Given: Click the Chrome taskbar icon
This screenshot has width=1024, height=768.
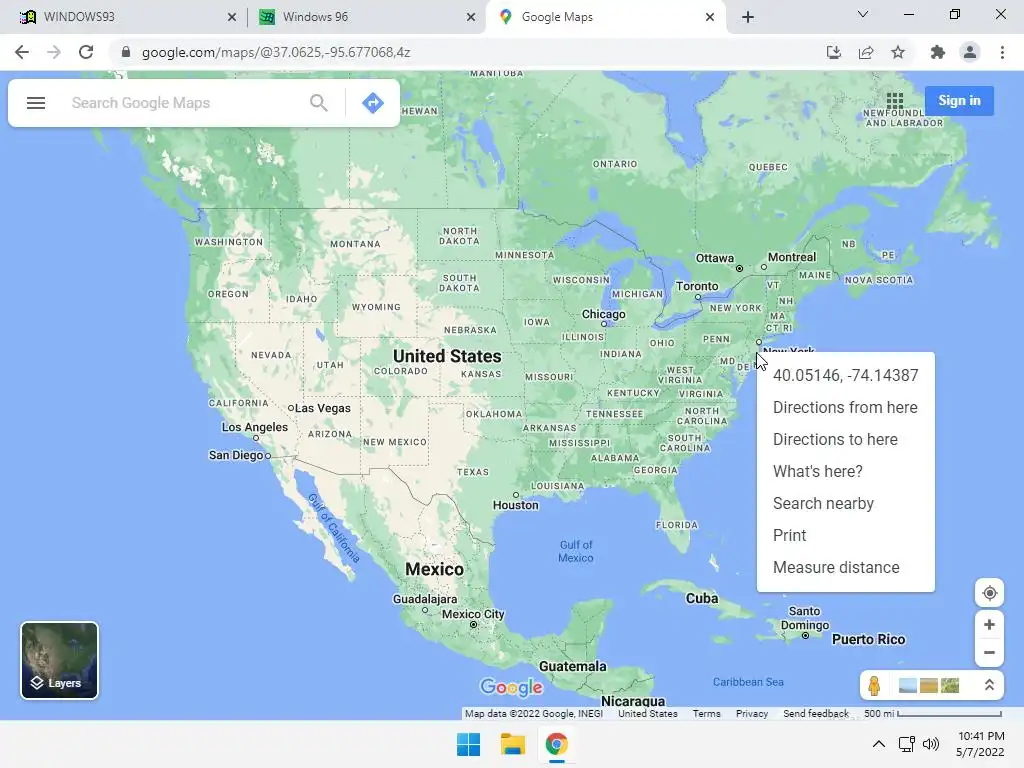Looking at the screenshot, I should tap(556, 744).
